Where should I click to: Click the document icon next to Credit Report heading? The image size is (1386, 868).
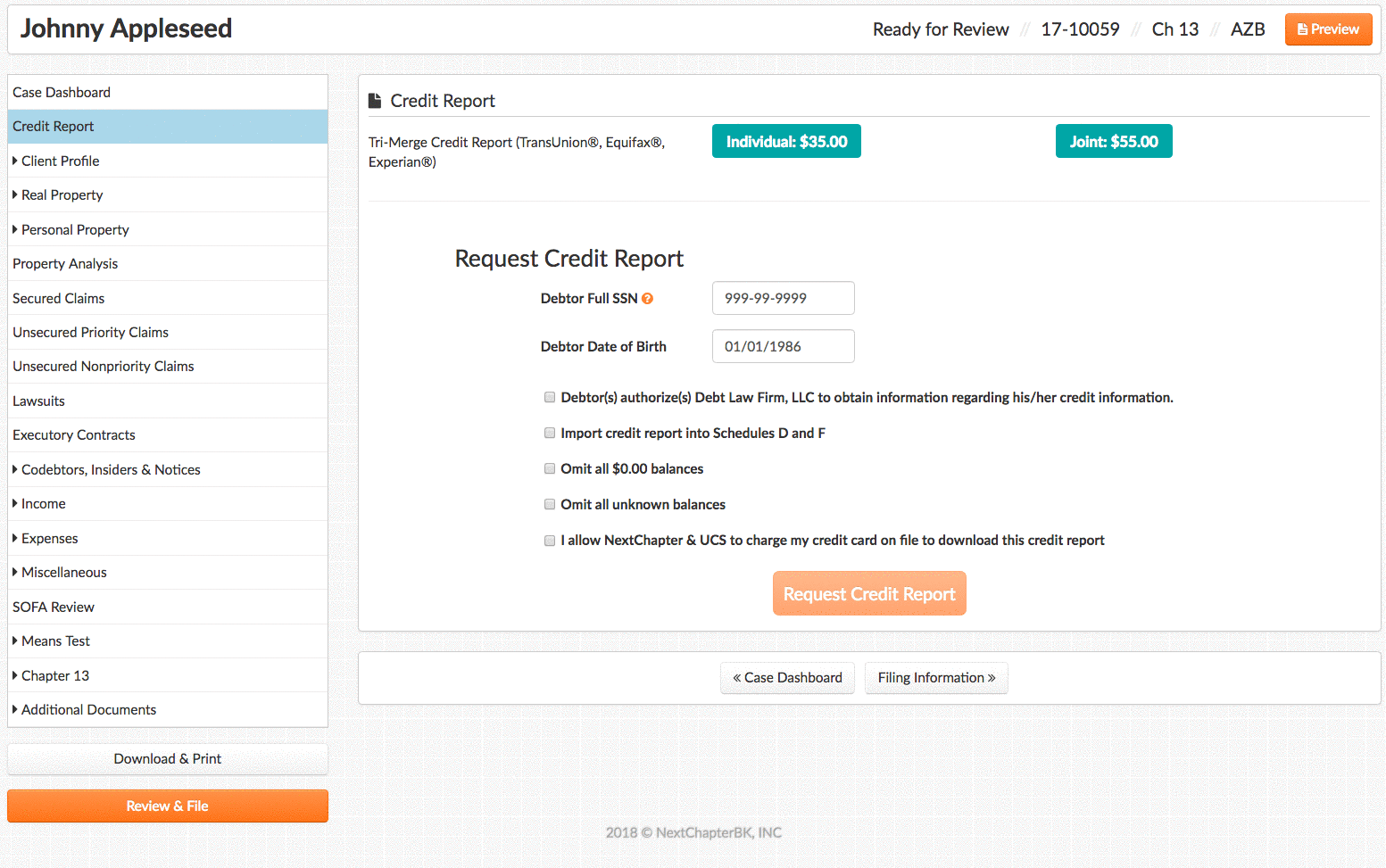pos(375,101)
